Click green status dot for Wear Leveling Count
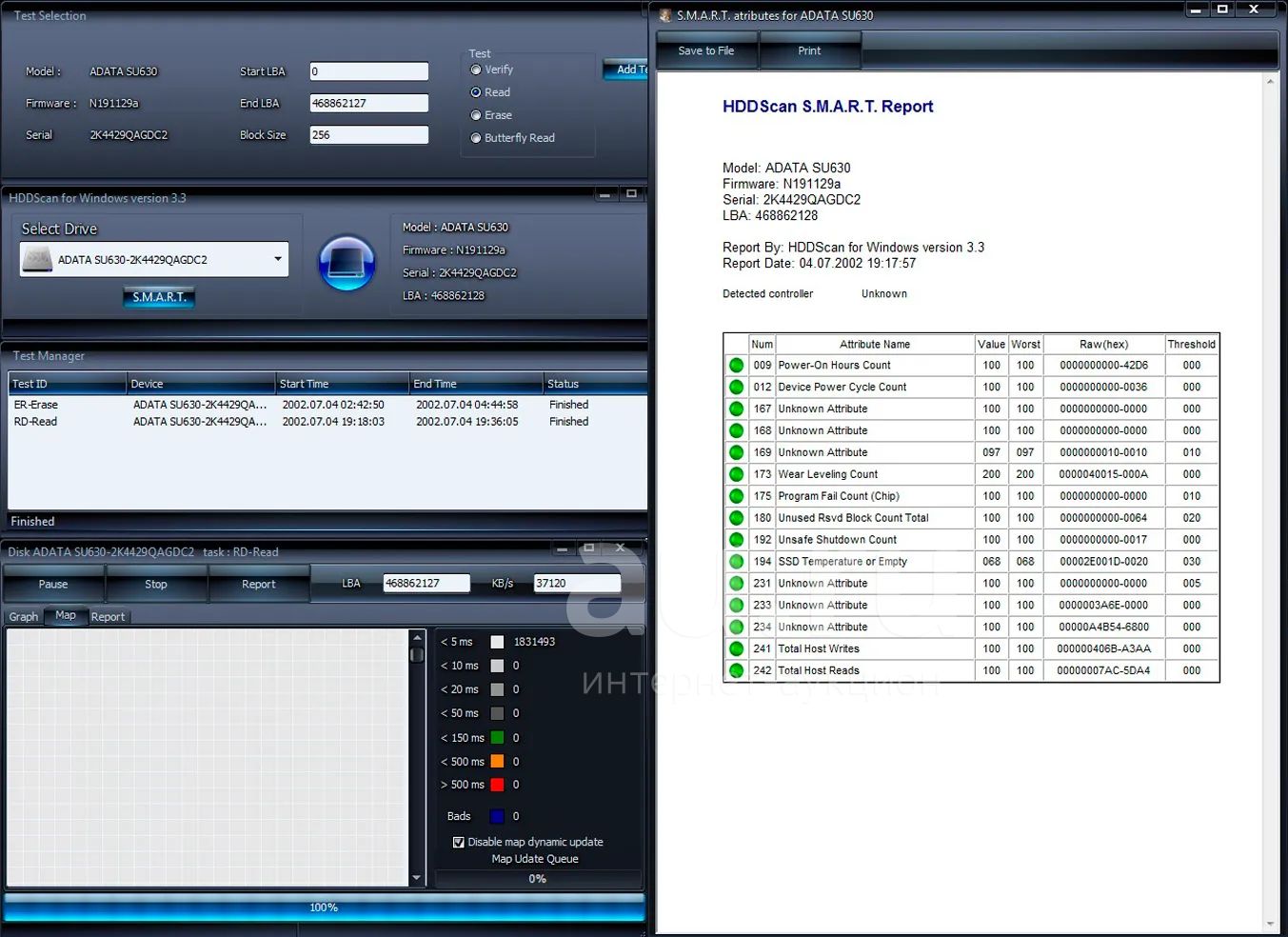 tap(736, 474)
